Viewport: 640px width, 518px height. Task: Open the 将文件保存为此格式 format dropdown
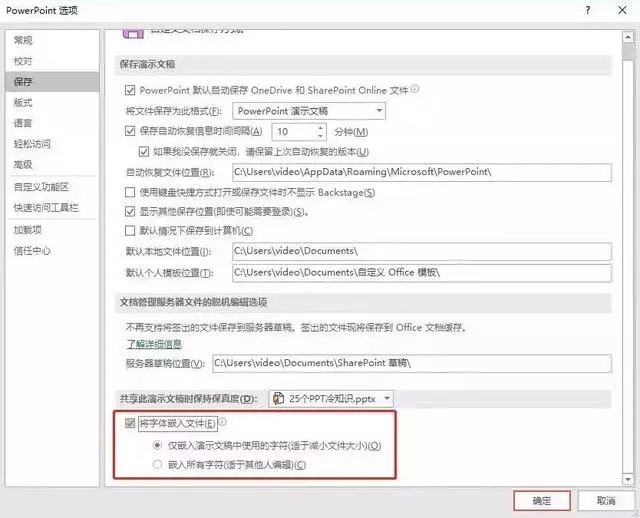(309, 111)
